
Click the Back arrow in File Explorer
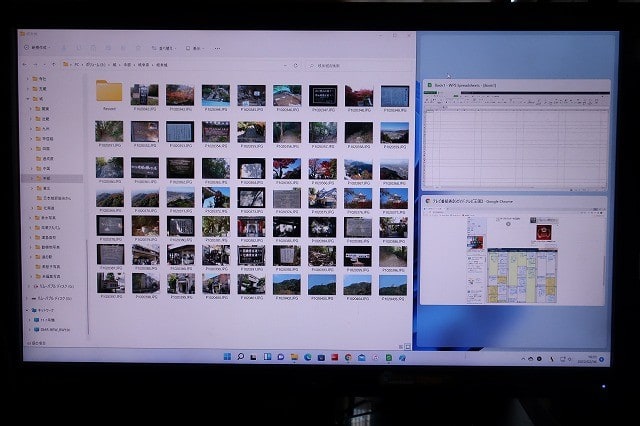[x=26, y=64]
